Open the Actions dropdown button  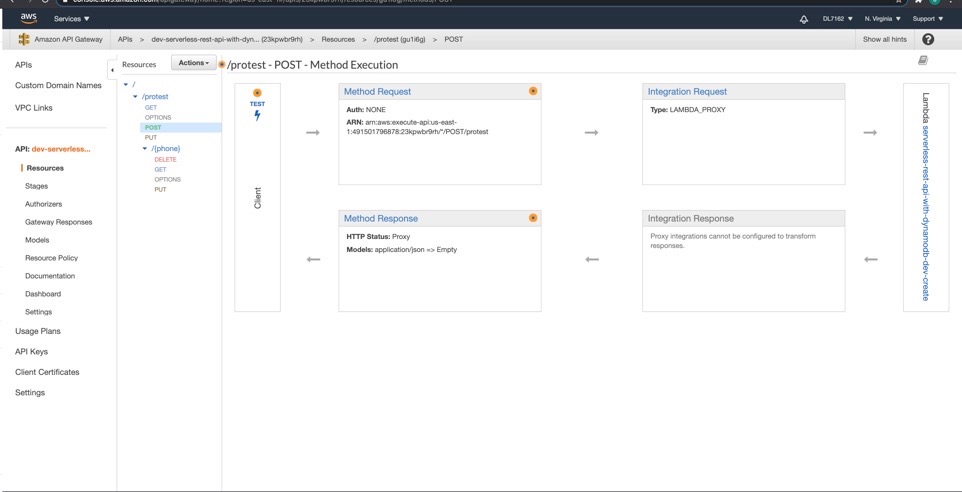[x=193, y=63]
